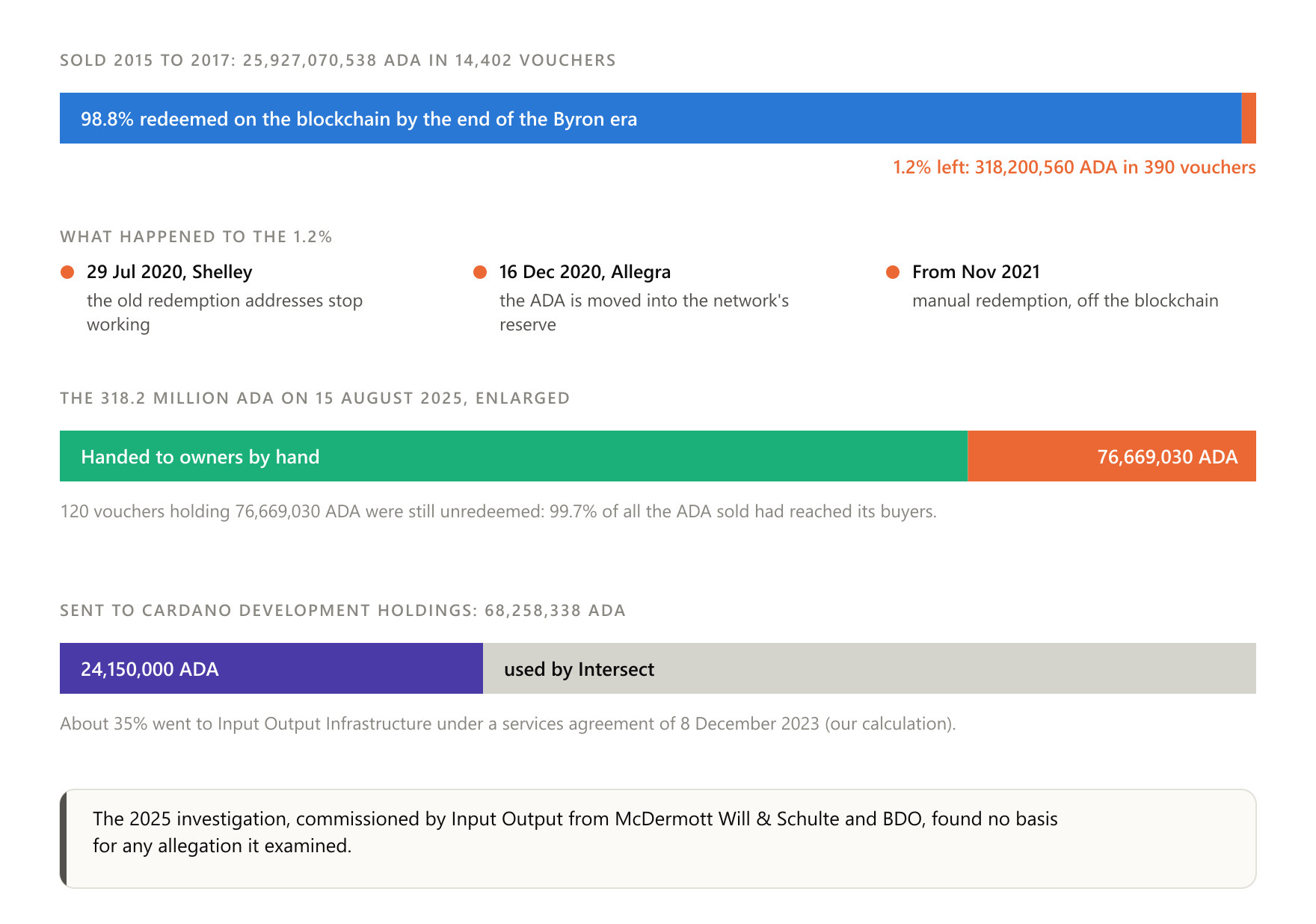Click the heading 'WHAT HAPPENED TO THE 1.2%'
1316x924 pixels.
[x=196, y=237]
